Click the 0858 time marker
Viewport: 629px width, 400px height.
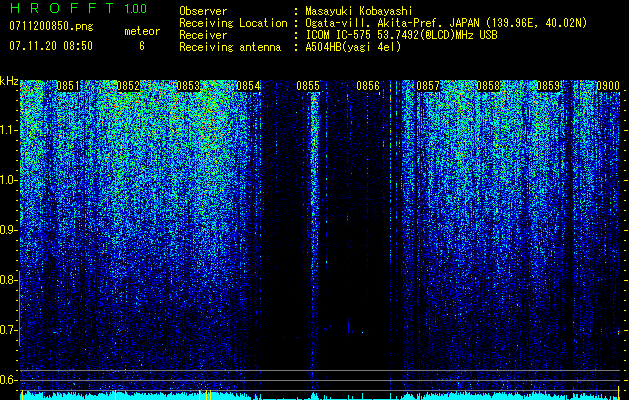pyautogui.click(x=488, y=86)
